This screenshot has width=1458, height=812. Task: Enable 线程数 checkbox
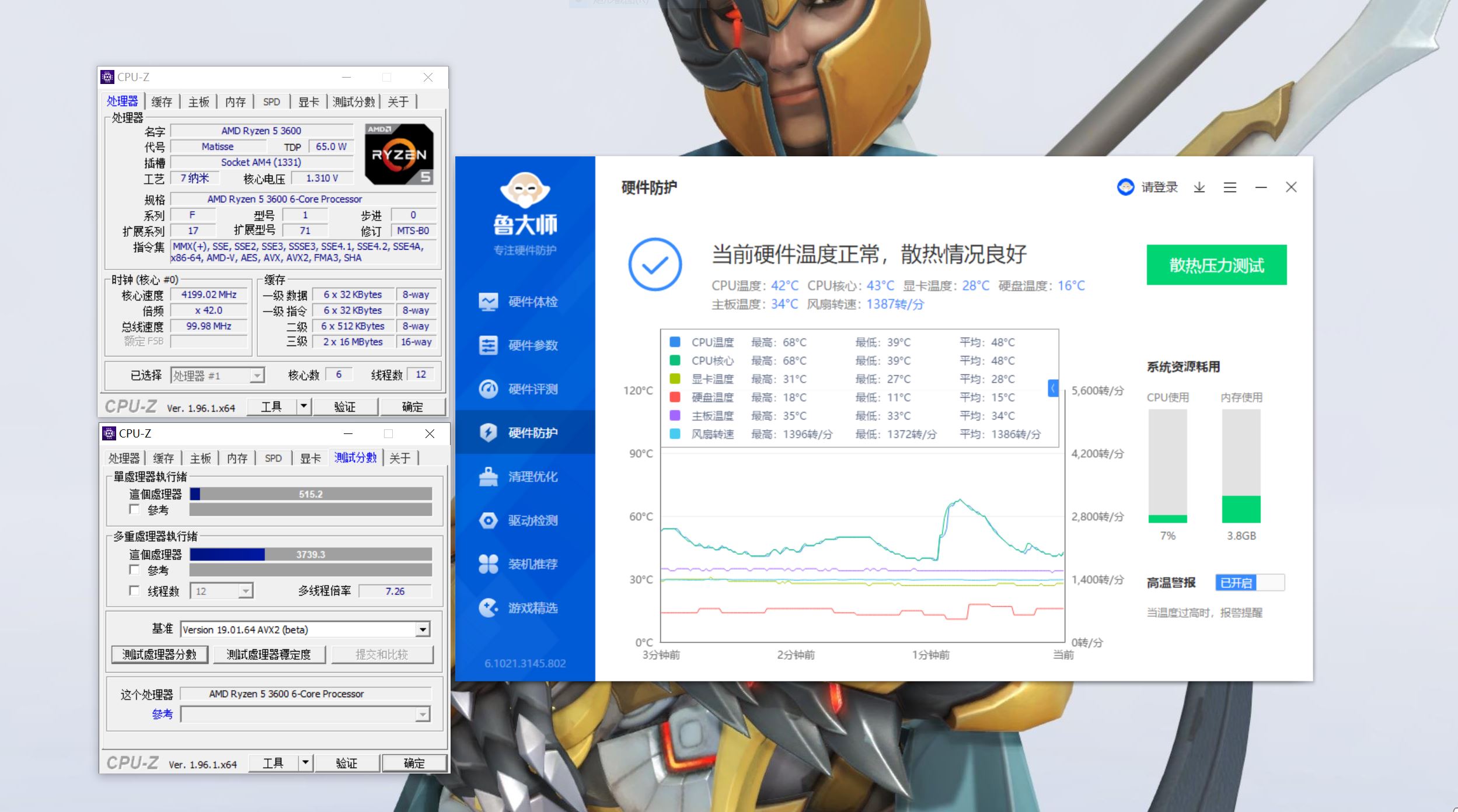point(134,591)
